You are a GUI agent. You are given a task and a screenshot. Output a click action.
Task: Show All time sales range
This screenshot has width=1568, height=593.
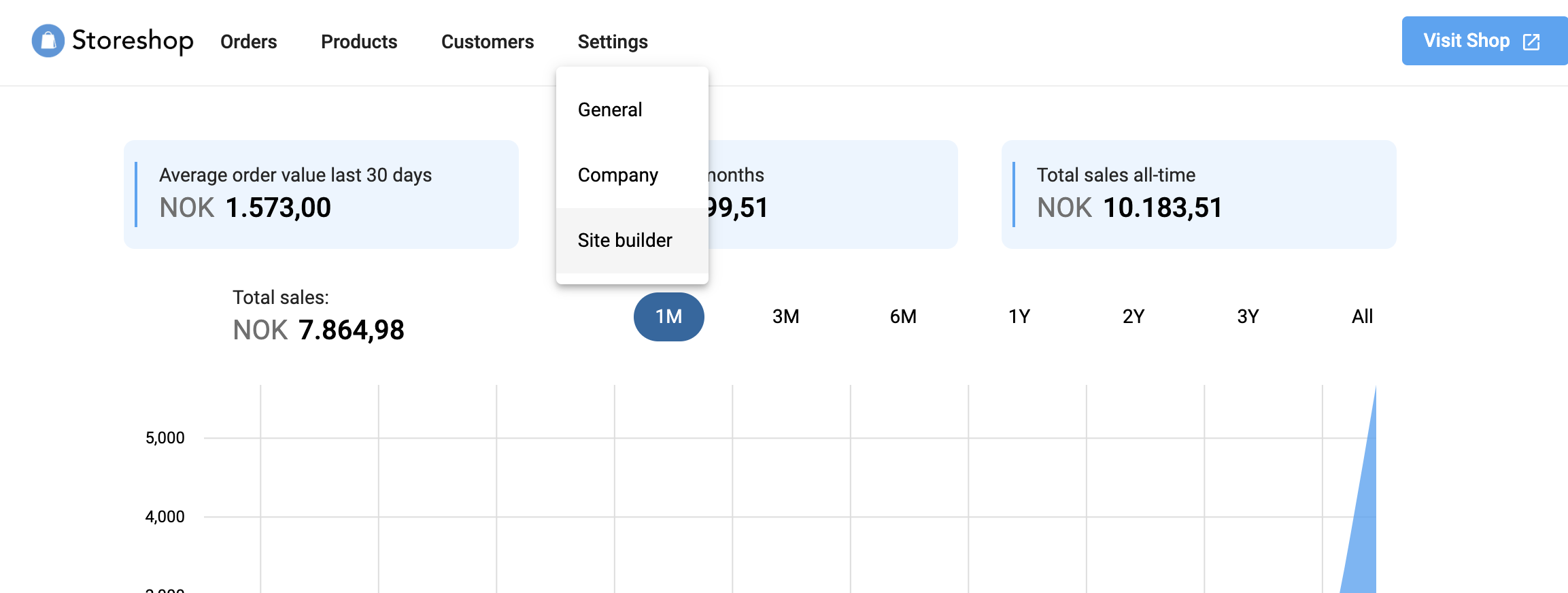1362,316
